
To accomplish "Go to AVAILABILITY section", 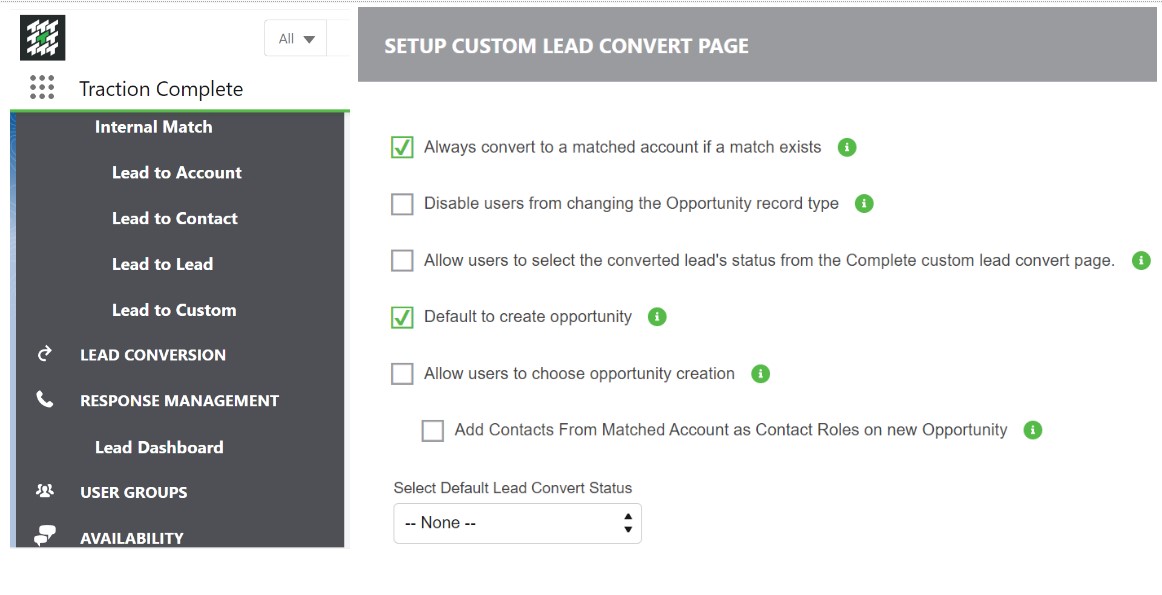I will tap(132, 538).
